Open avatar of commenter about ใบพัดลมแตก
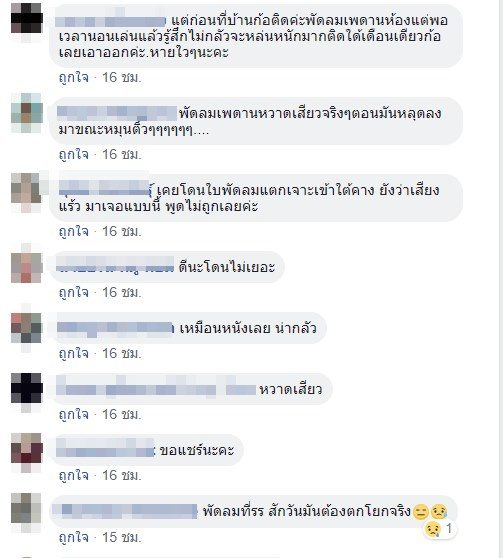503x558 pixels. tap(27, 190)
